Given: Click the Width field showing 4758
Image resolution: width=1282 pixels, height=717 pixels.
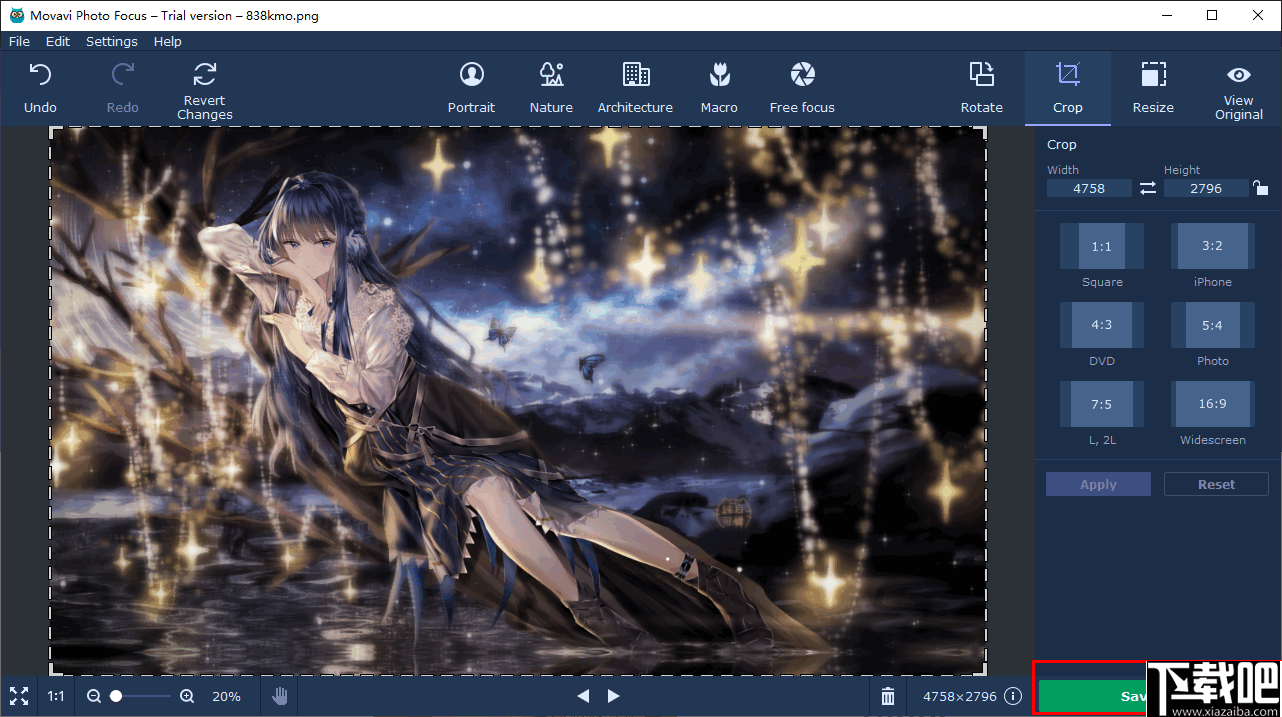Looking at the screenshot, I should click(x=1089, y=188).
